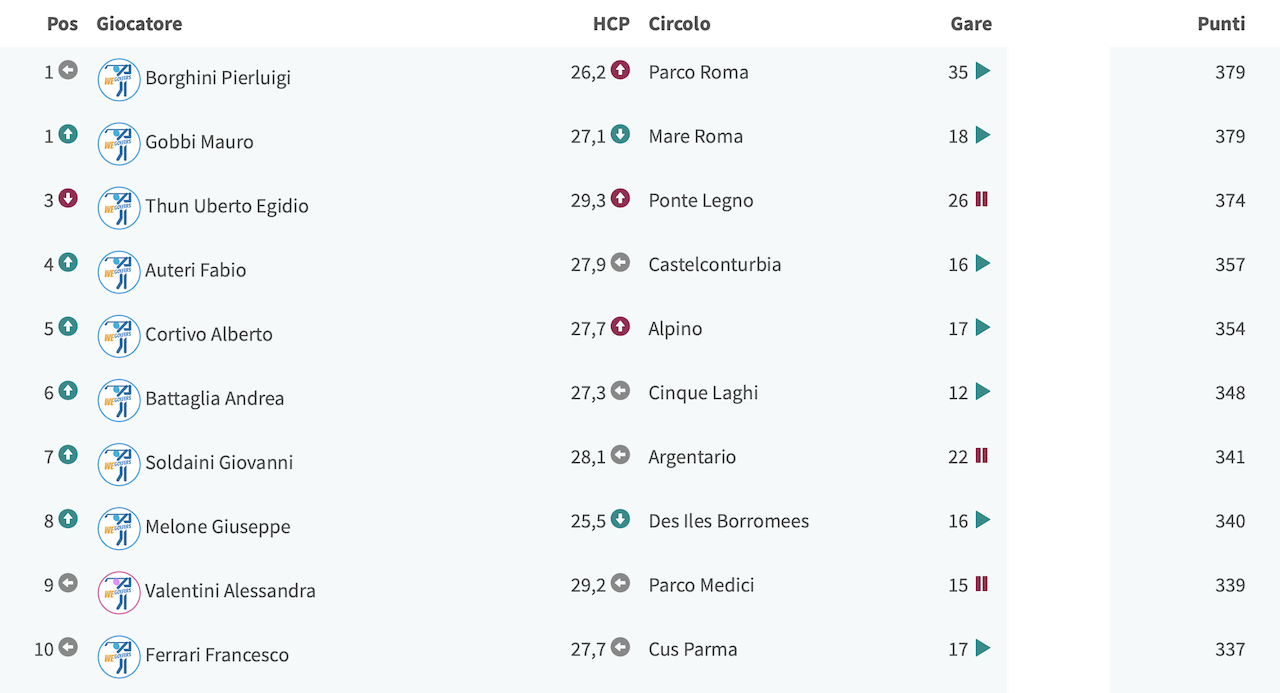Click the avatar icon next to Borghini Pierluigi
The height and width of the screenshot is (693, 1280).
[119, 79]
